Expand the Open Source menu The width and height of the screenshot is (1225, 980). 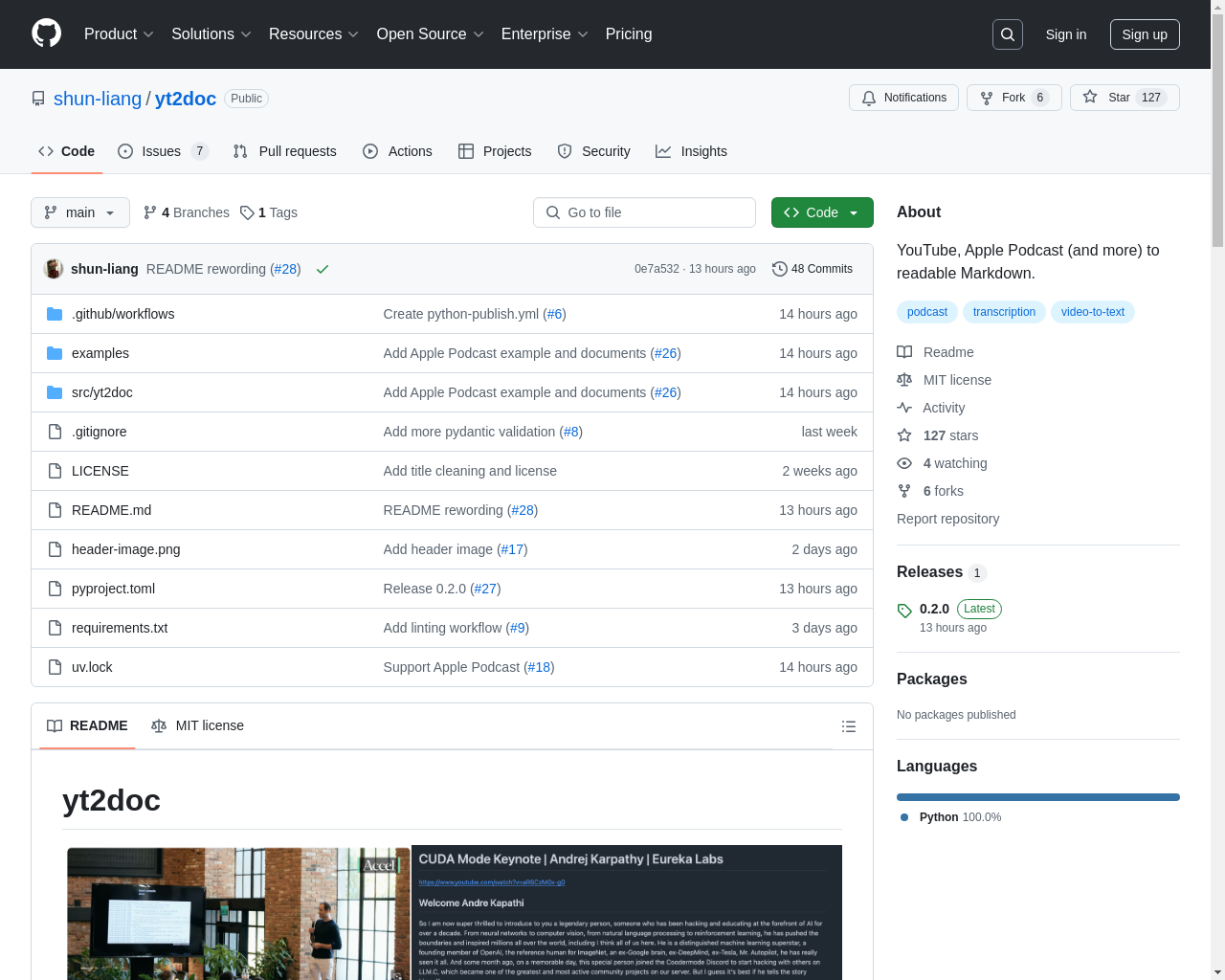click(431, 34)
